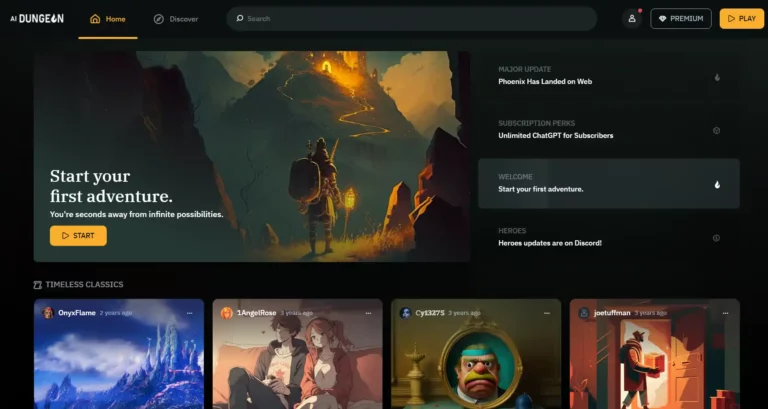Click the PREMIUM button

coord(681,19)
